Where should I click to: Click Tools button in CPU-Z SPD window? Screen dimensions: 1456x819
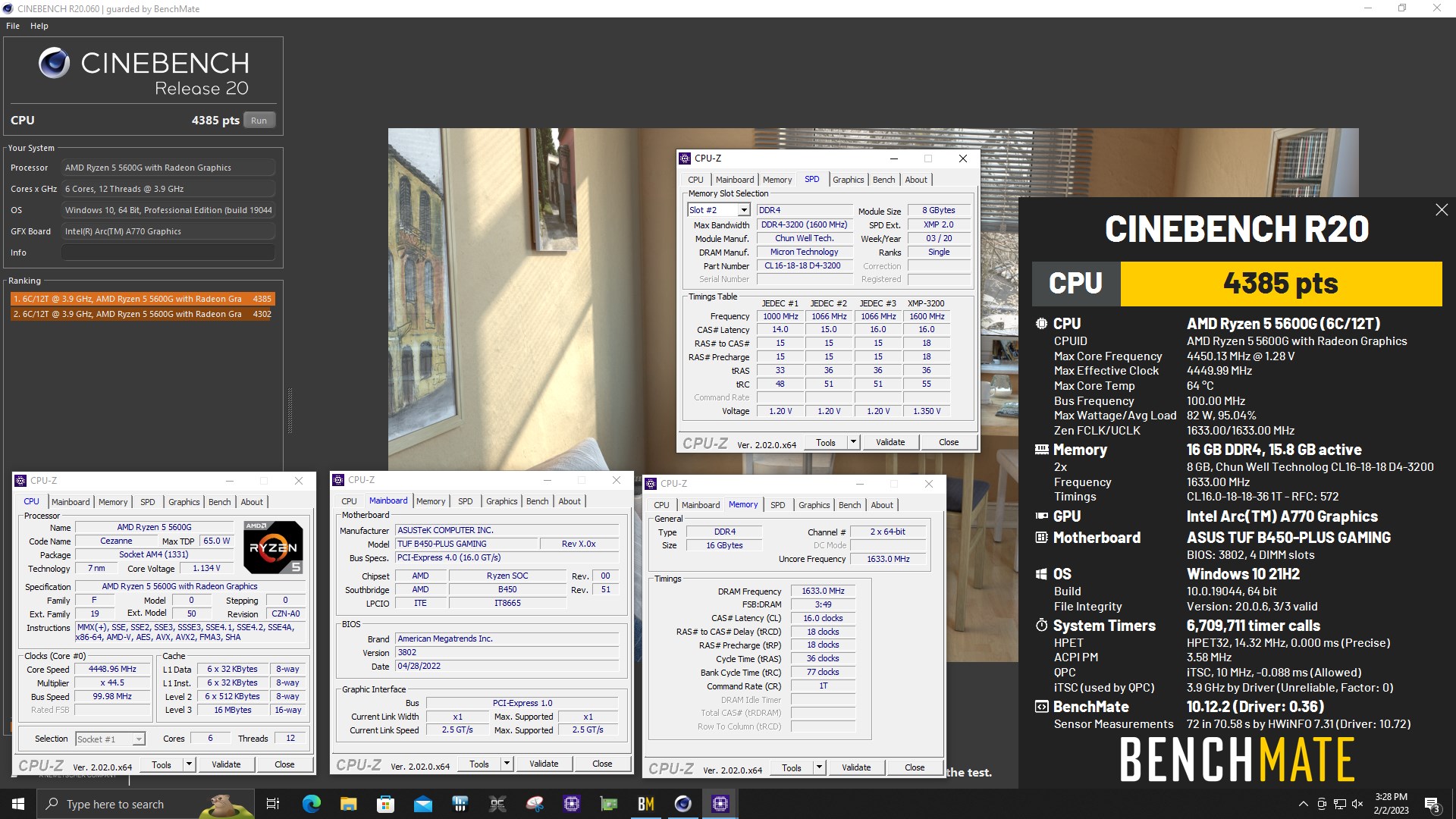[x=826, y=442]
